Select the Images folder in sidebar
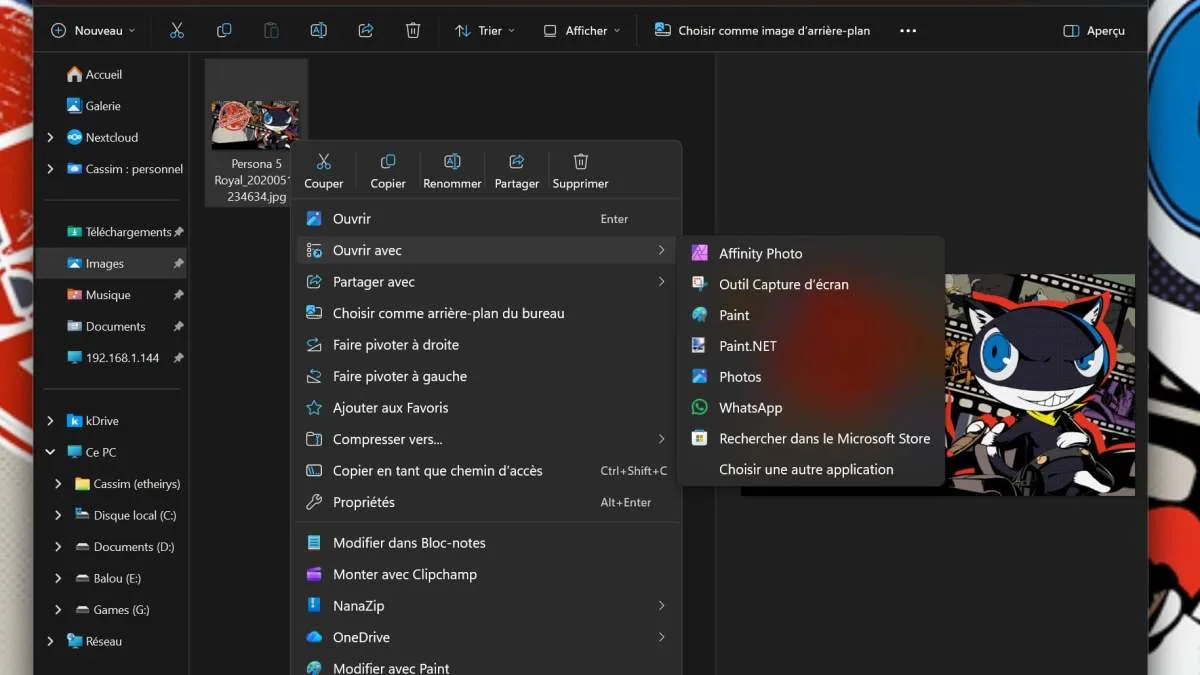The height and width of the screenshot is (675, 1200). tap(112, 264)
